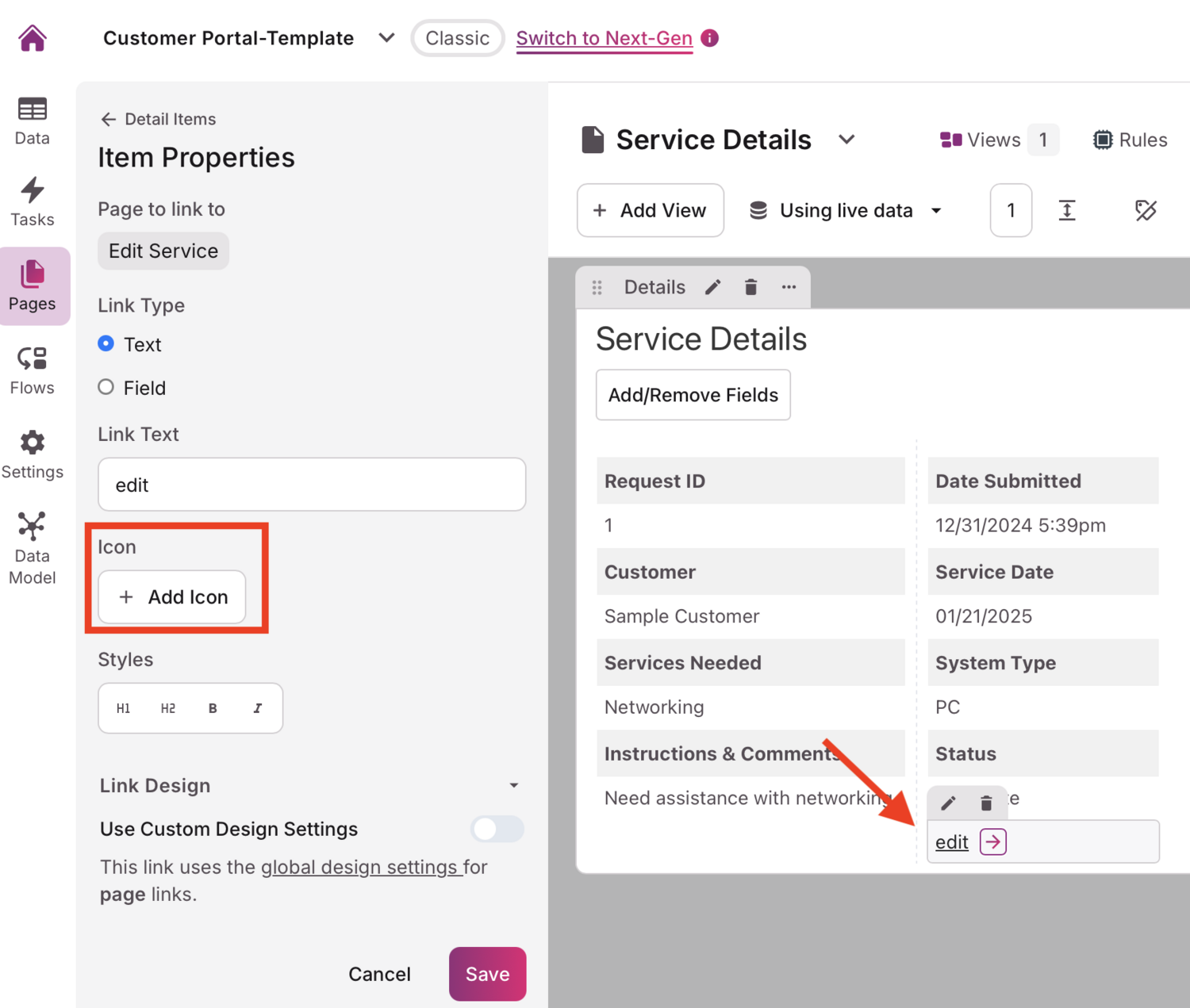The height and width of the screenshot is (1008, 1190).
Task: Select the Tasks lightning icon
Action: click(x=32, y=200)
